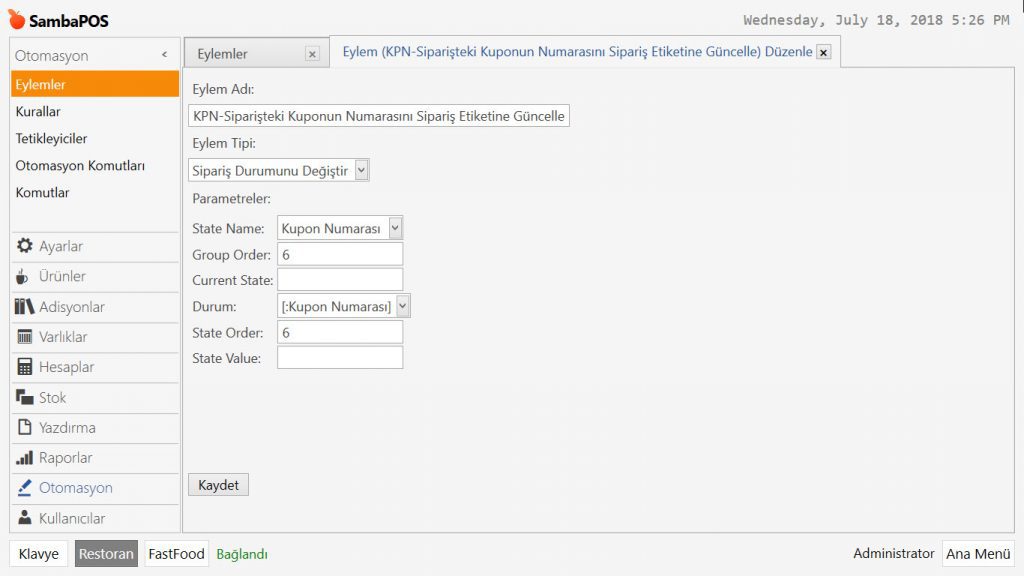Screen dimensions: 1024x576
Task: Open Tetikleyiciler in the sidebar
Action: pyautogui.click(x=51, y=139)
